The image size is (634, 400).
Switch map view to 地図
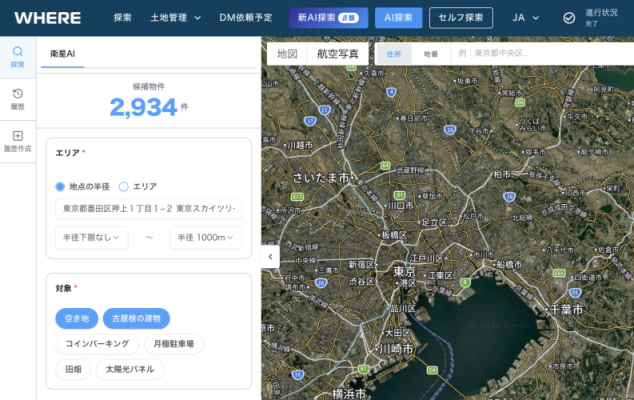pos(287,54)
